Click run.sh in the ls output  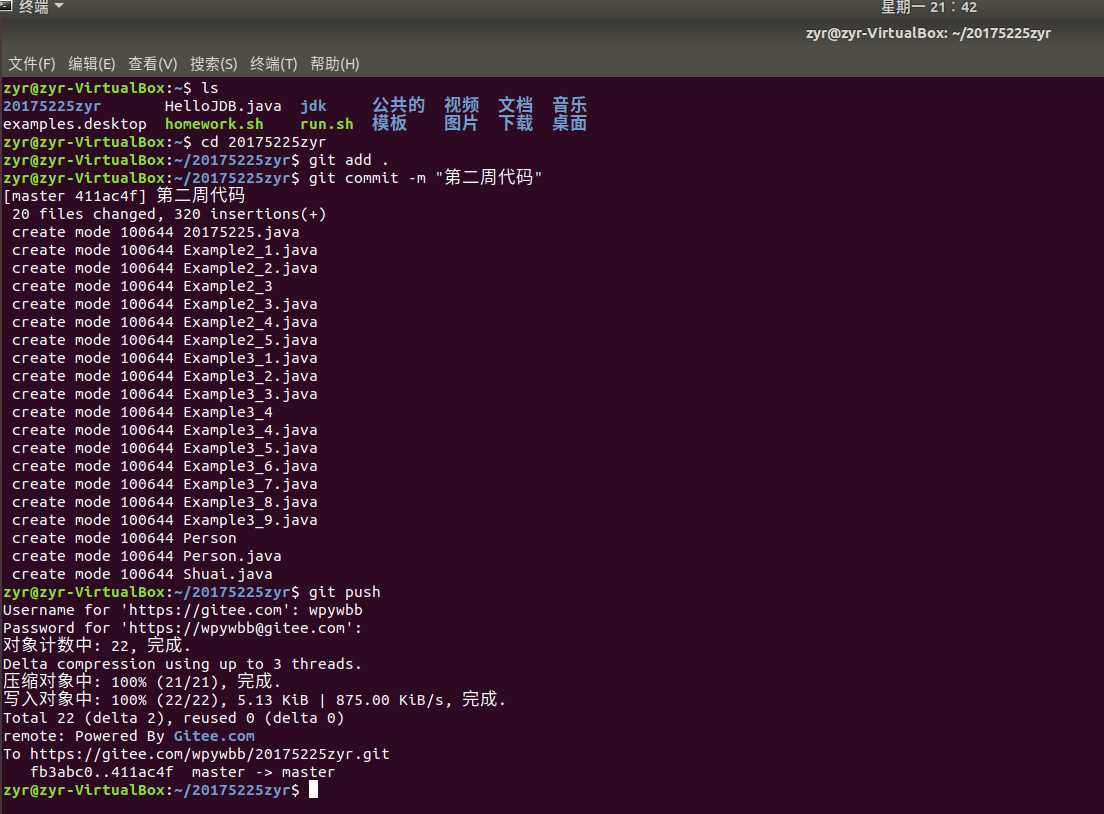[327, 124]
